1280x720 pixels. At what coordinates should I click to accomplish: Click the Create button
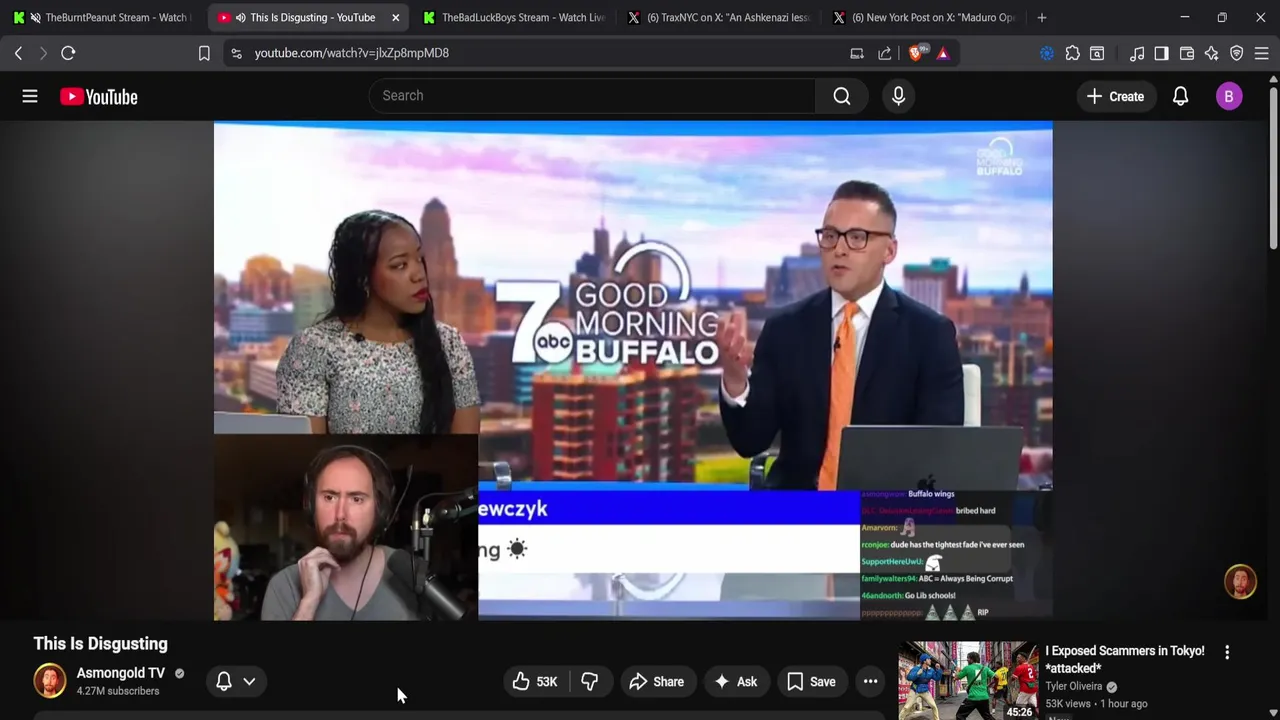coord(1116,96)
